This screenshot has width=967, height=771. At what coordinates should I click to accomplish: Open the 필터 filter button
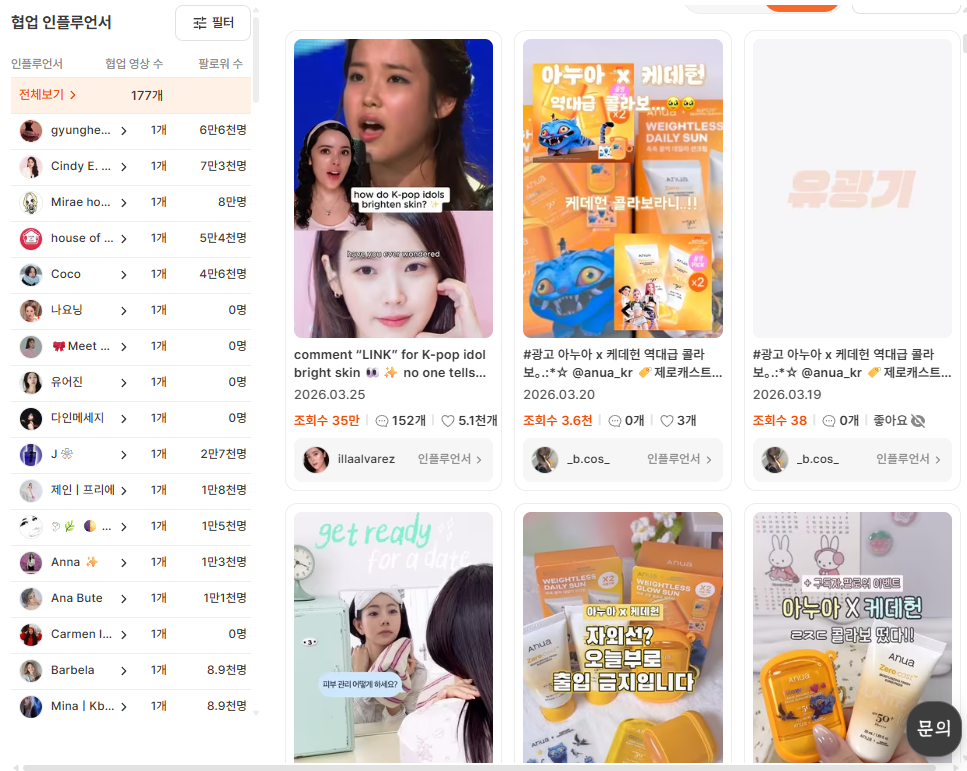point(212,23)
